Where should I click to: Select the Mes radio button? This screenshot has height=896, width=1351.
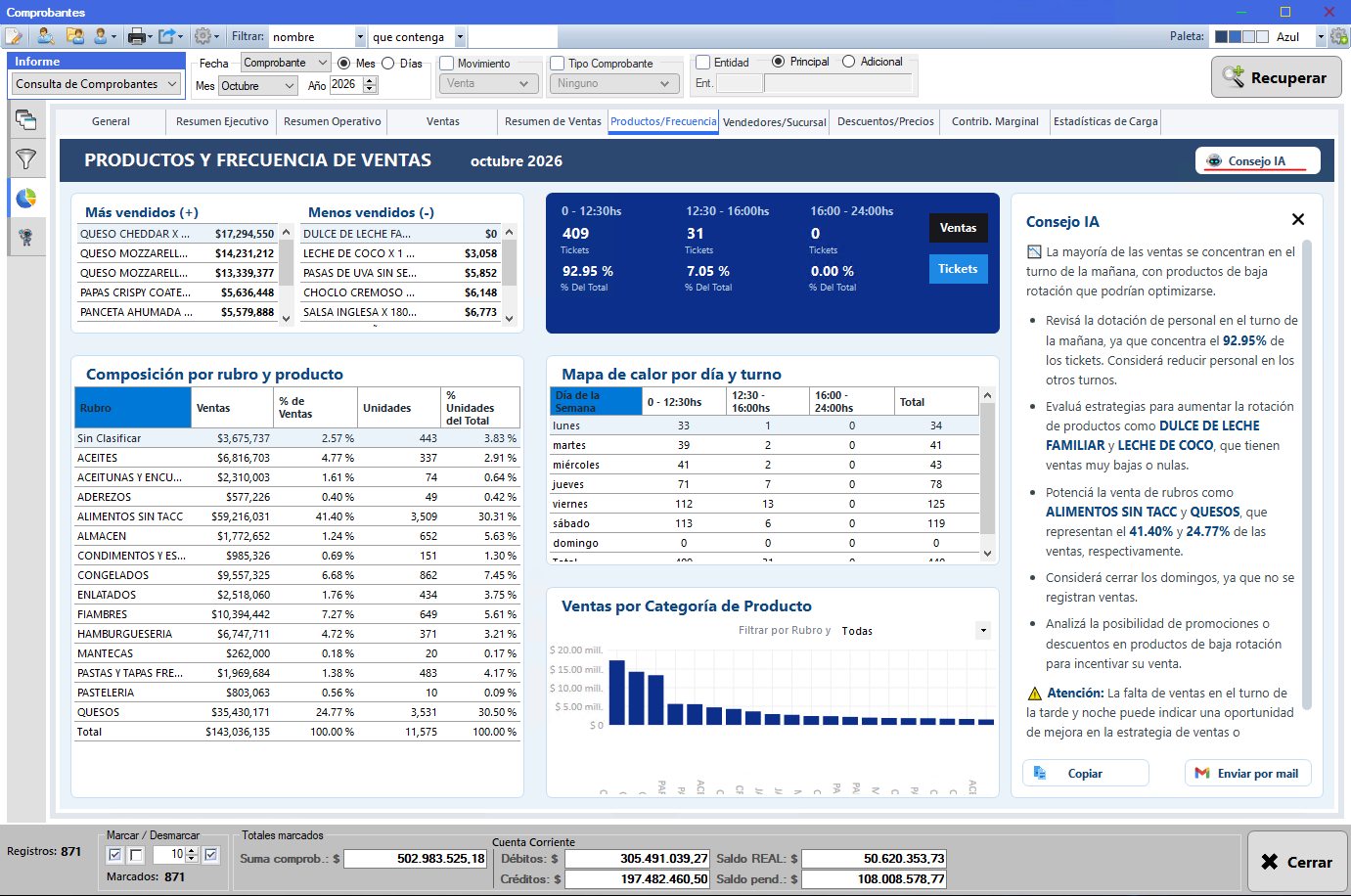[343, 63]
